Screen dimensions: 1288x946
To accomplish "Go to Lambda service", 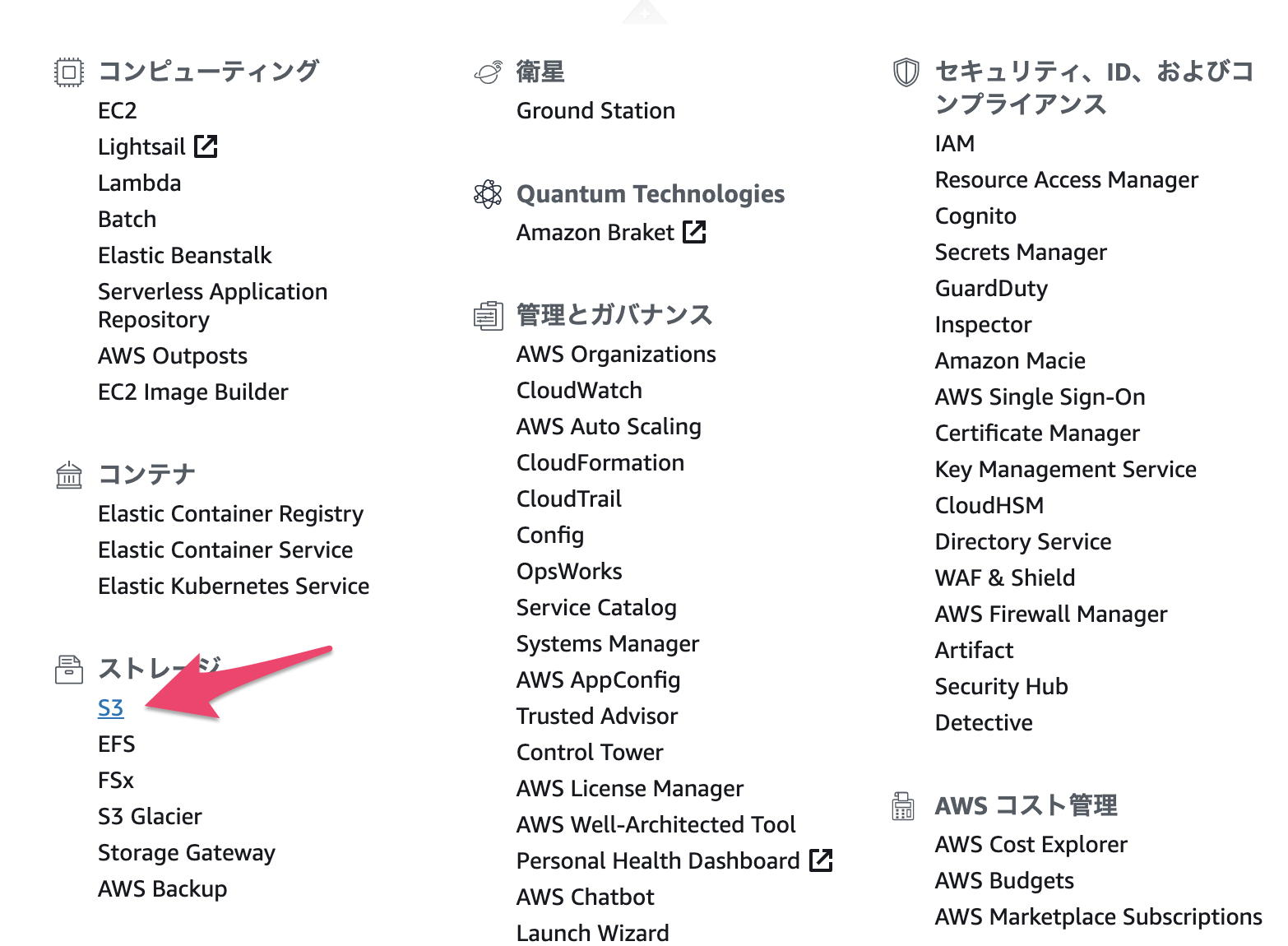I will coord(140,183).
